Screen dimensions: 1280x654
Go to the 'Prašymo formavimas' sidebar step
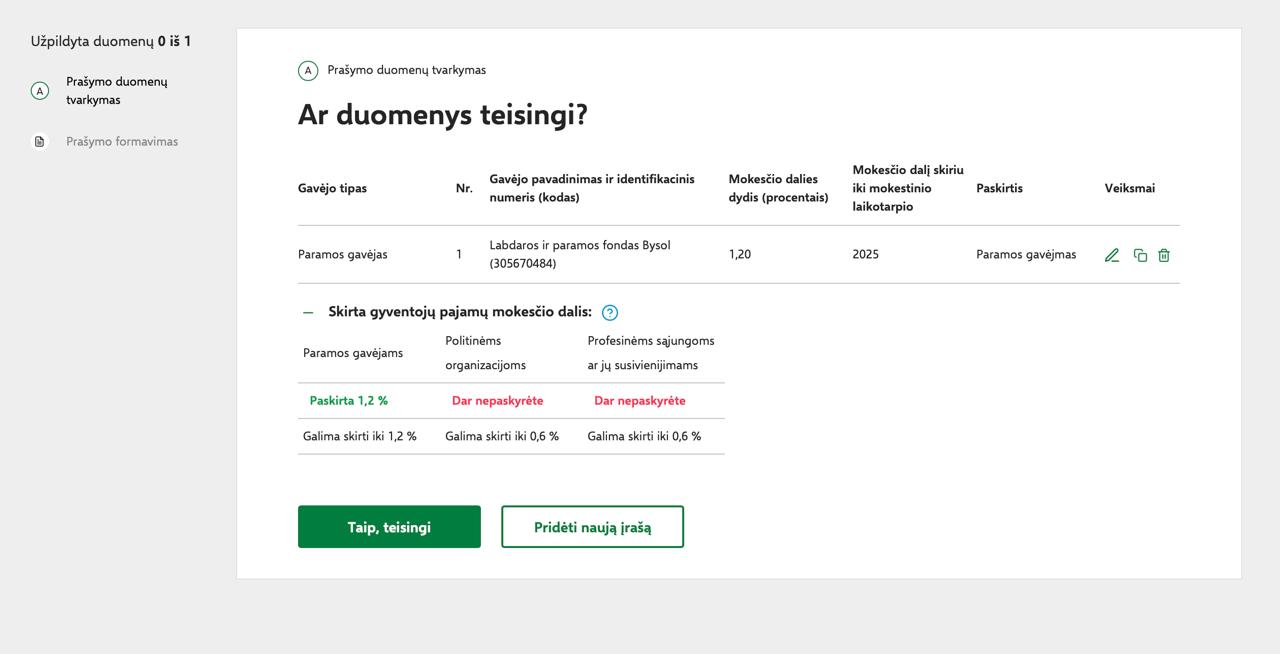122,142
